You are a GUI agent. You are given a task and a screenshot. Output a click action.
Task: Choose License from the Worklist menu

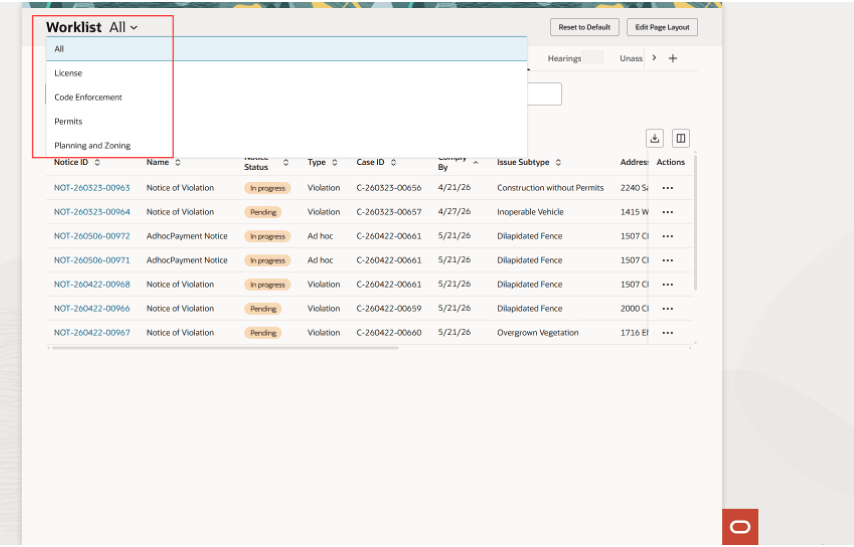(286, 73)
